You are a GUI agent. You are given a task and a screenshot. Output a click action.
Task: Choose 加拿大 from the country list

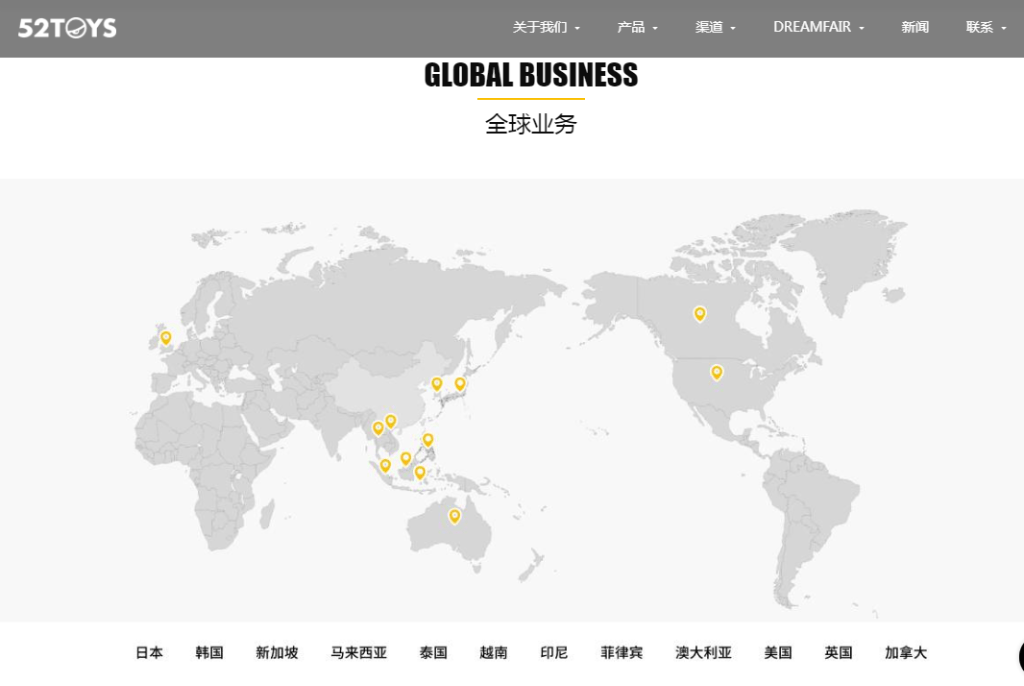[x=906, y=652]
